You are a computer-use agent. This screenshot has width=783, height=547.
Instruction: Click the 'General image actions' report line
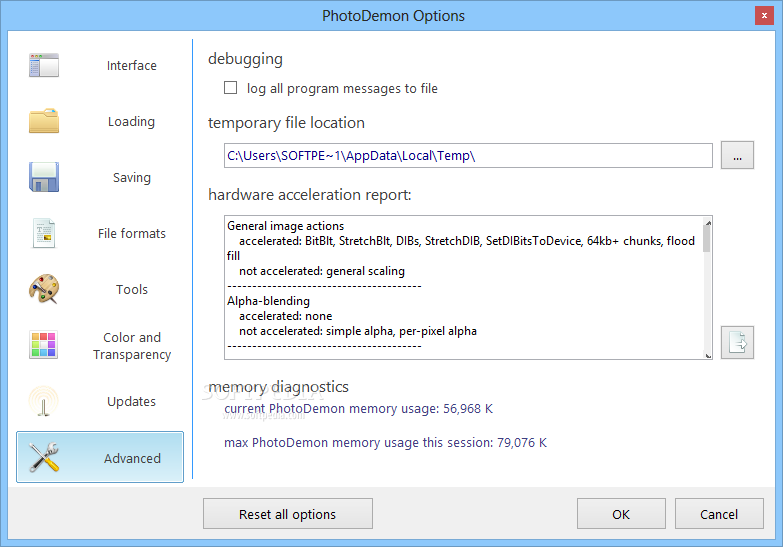coord(286,226)
